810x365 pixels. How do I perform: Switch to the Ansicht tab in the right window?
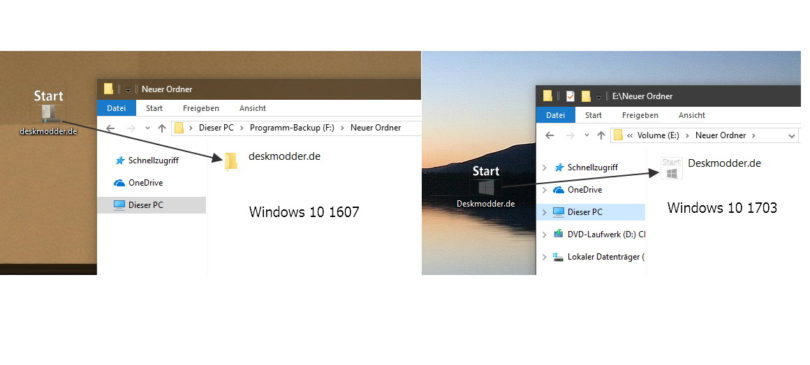(x=692, y=115)
